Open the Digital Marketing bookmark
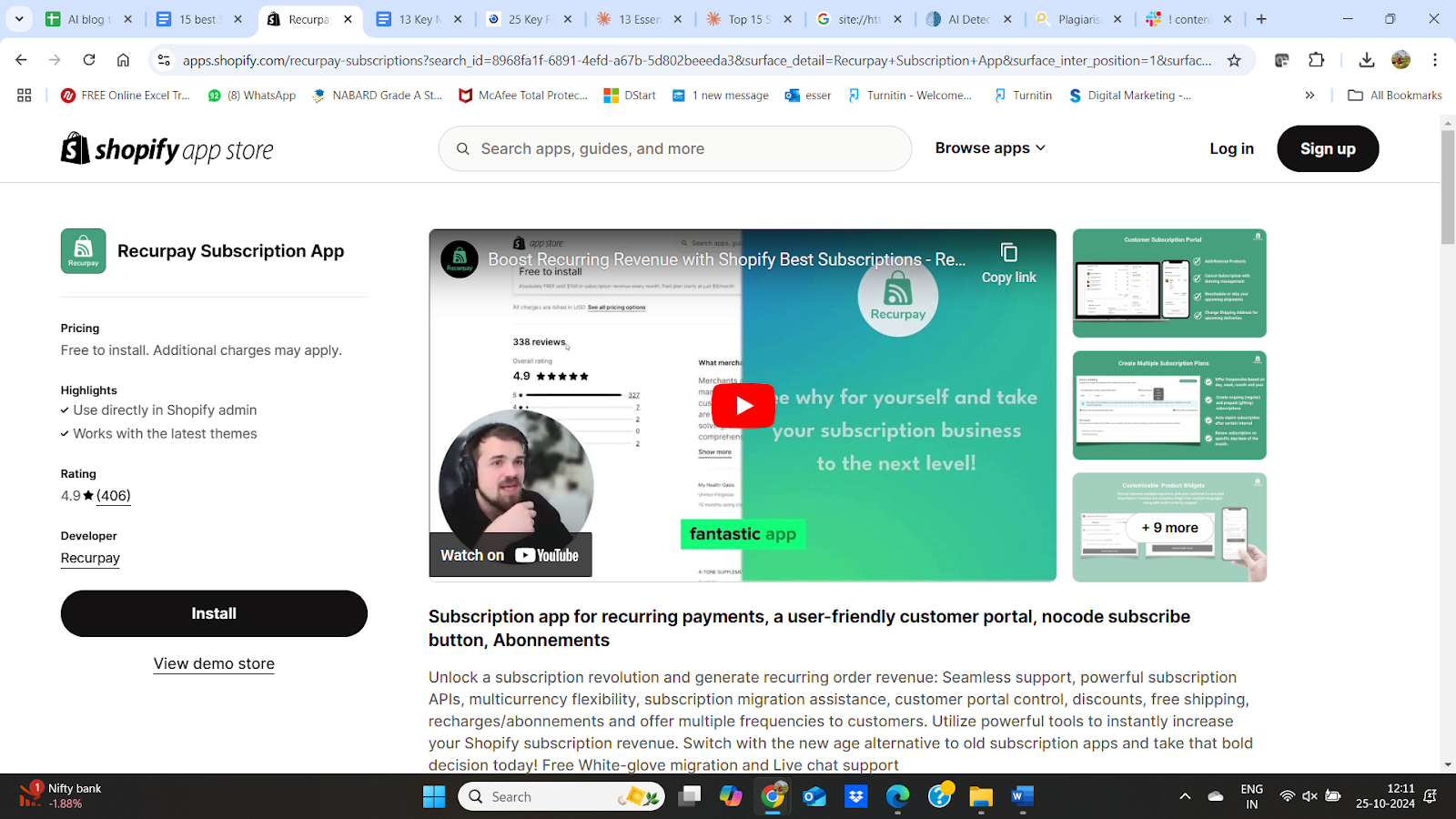The image size is (1456, 819). point(1129,95)
